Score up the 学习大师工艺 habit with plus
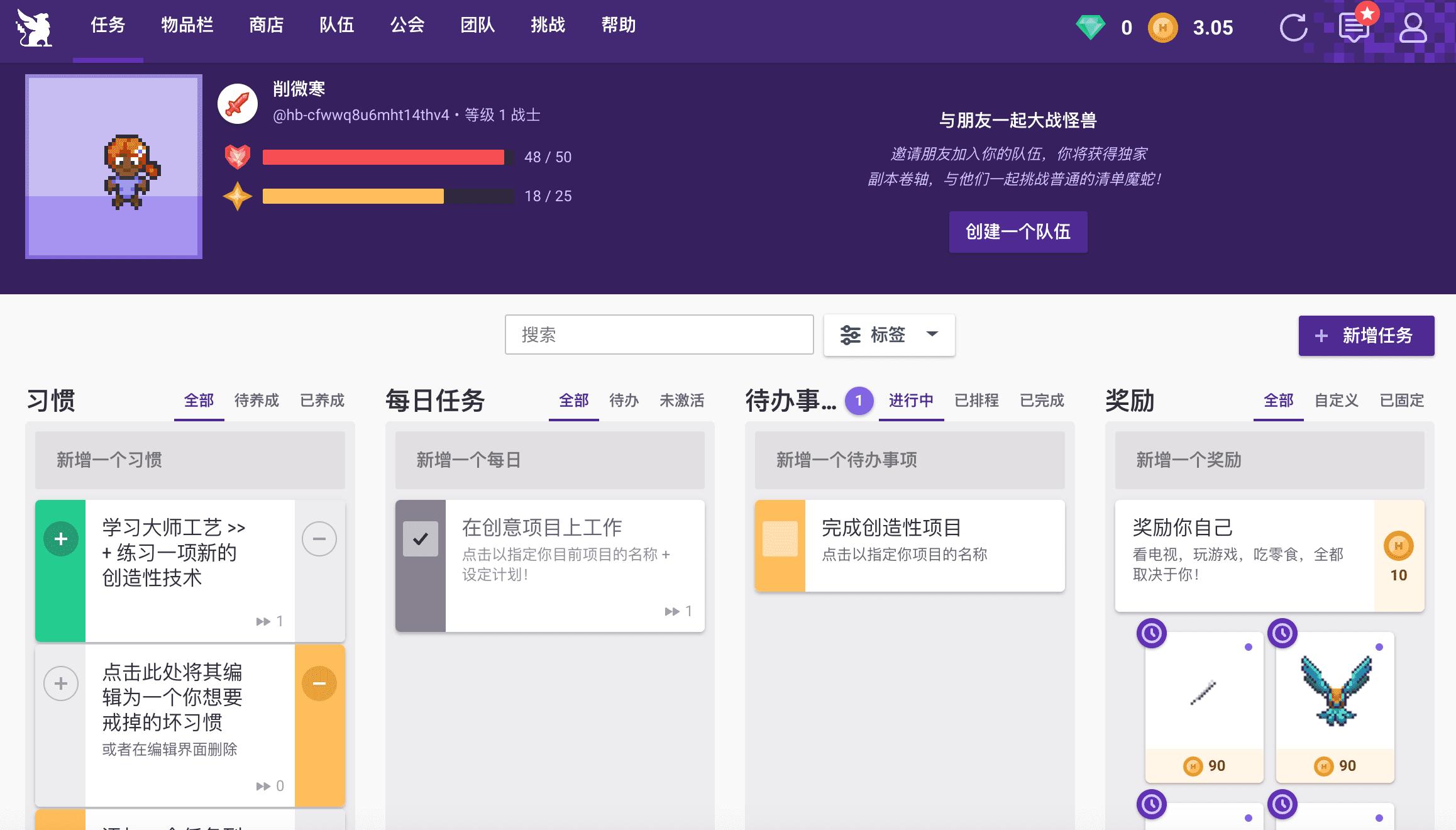This screenshot has height=830, width=1456. click(60, 539)
